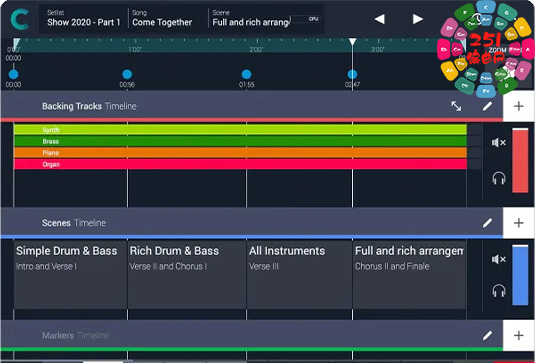Select the Organ backing track
The image size is (535, 363).
pos(240,164)
